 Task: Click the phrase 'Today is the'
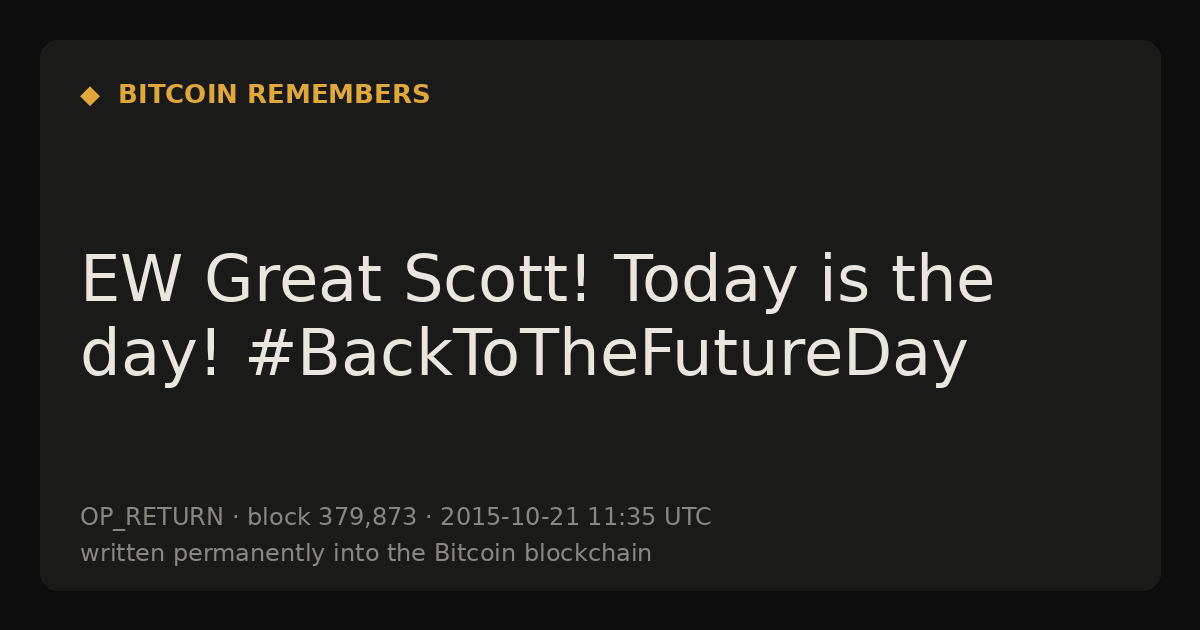click(x=804, y=281)
